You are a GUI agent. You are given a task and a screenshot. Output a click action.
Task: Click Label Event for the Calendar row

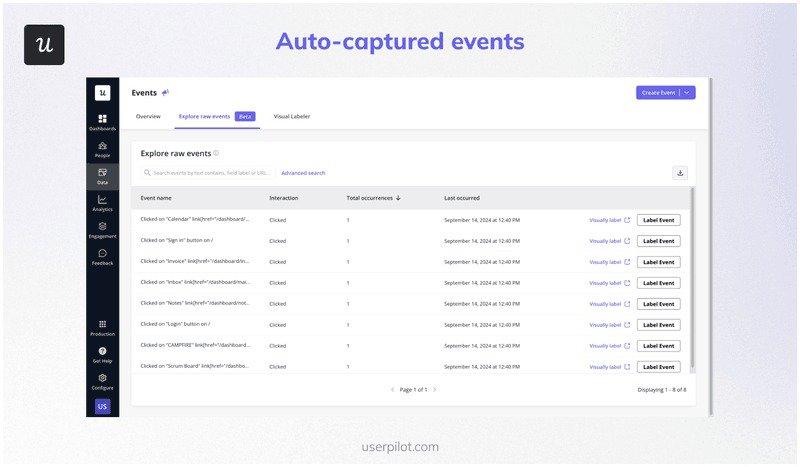click(658, 220)
